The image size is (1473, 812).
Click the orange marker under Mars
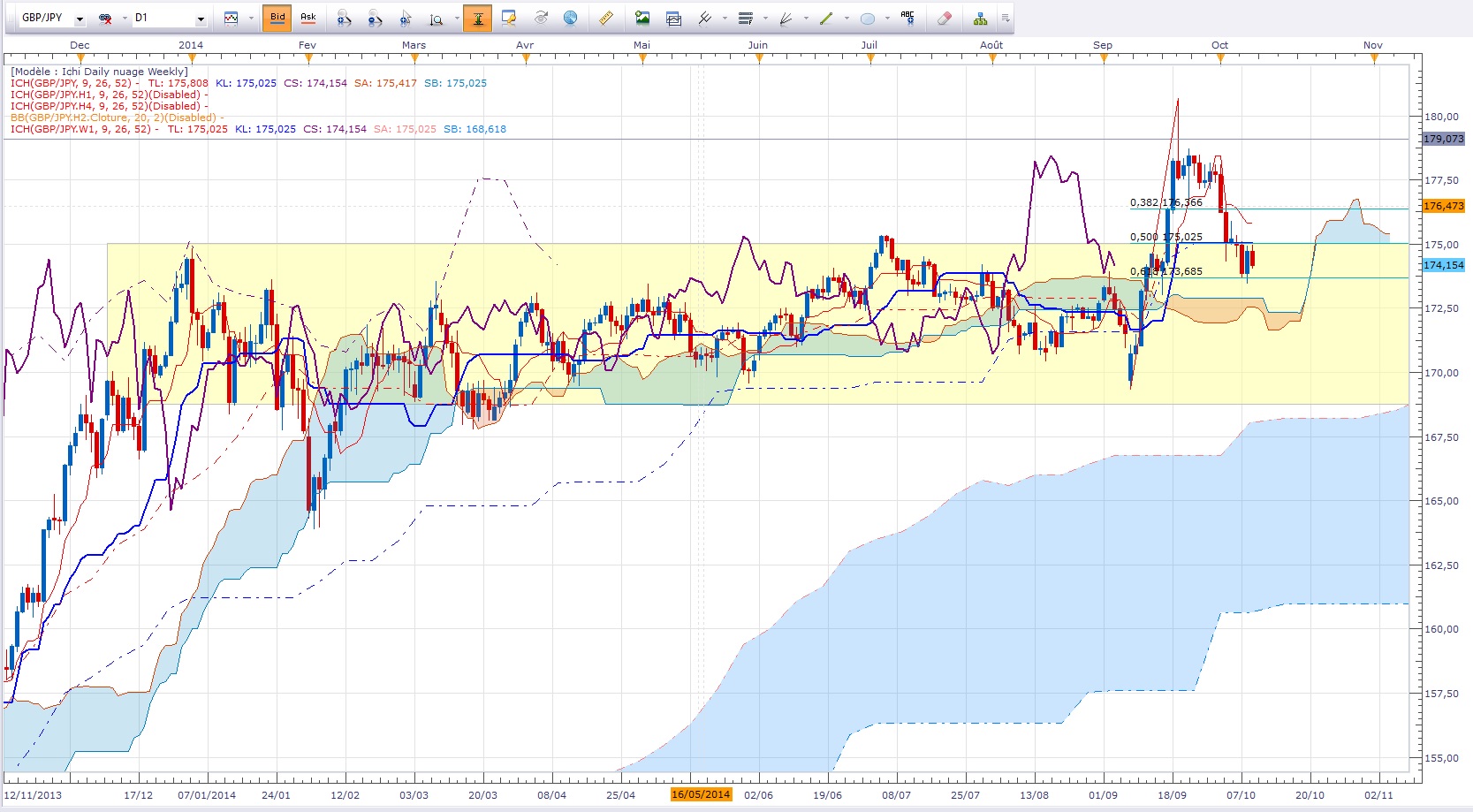(x=414, y=59)
